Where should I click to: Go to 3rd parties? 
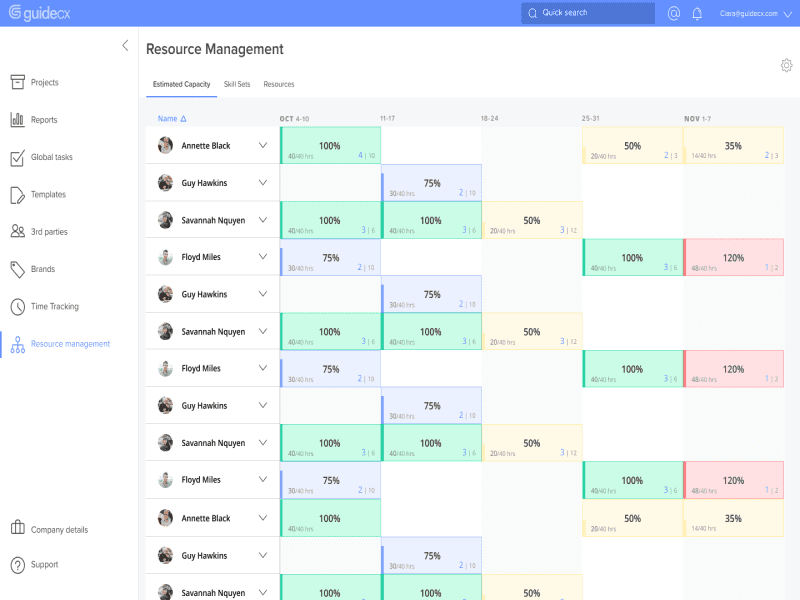pos(49,232)
